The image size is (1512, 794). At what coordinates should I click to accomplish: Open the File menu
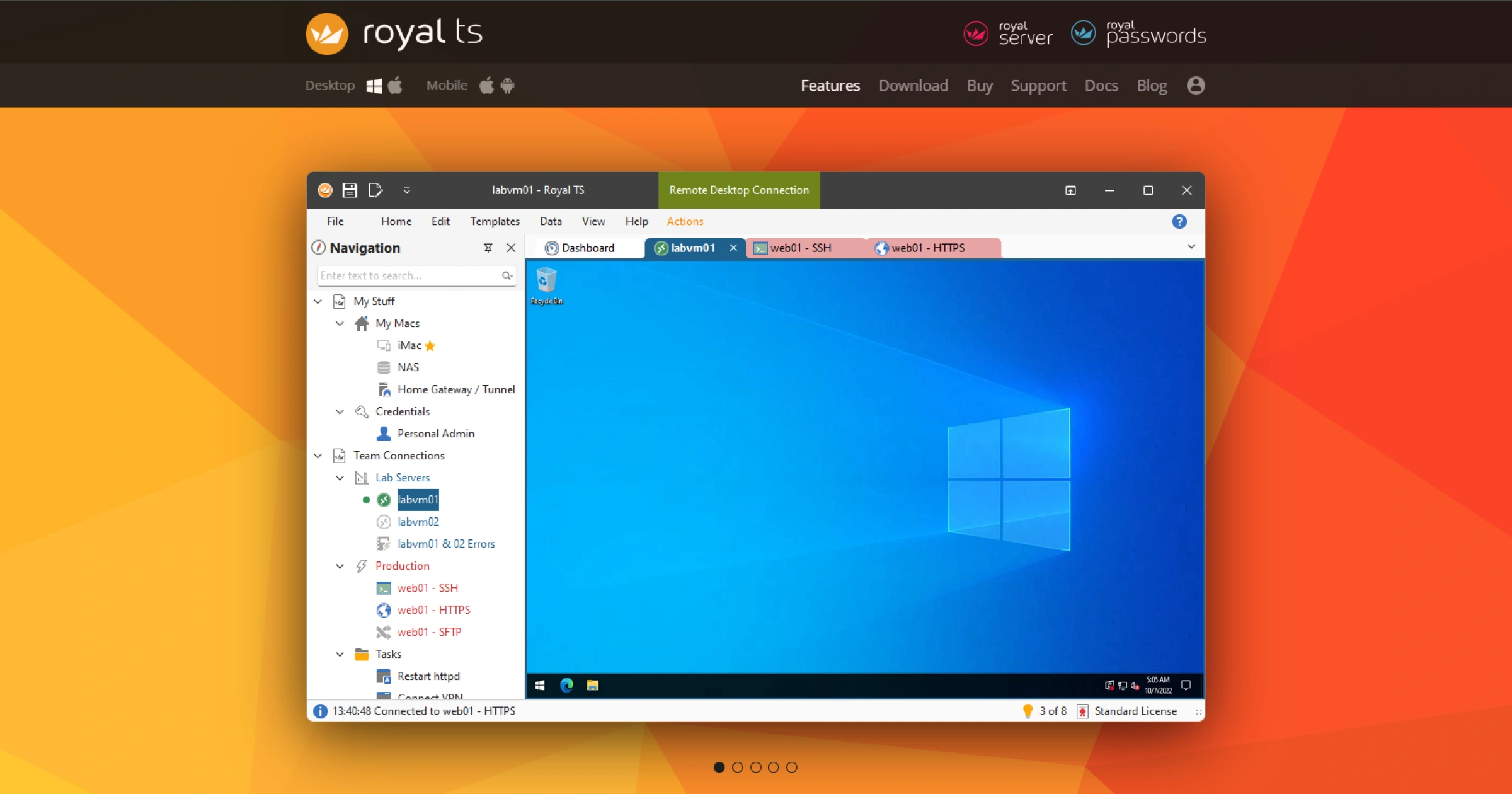tap(335, 221)
